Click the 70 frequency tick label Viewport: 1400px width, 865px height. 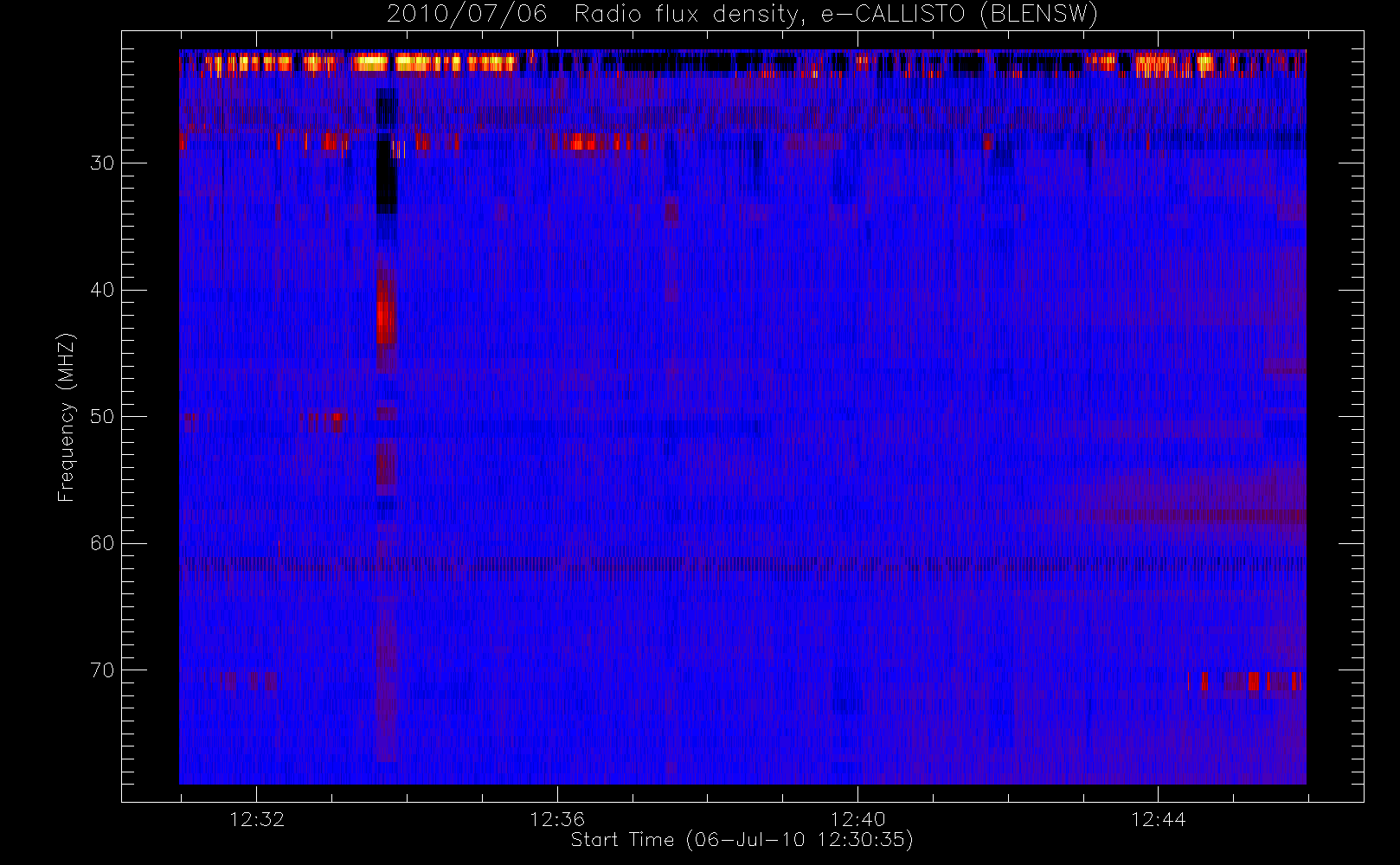point(102,670)
